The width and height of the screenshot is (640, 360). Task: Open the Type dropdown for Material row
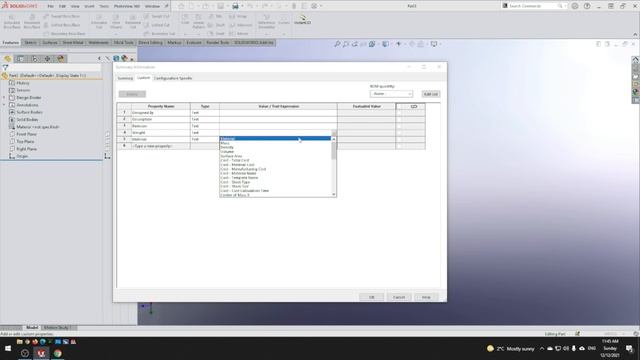tap(204, 139)
